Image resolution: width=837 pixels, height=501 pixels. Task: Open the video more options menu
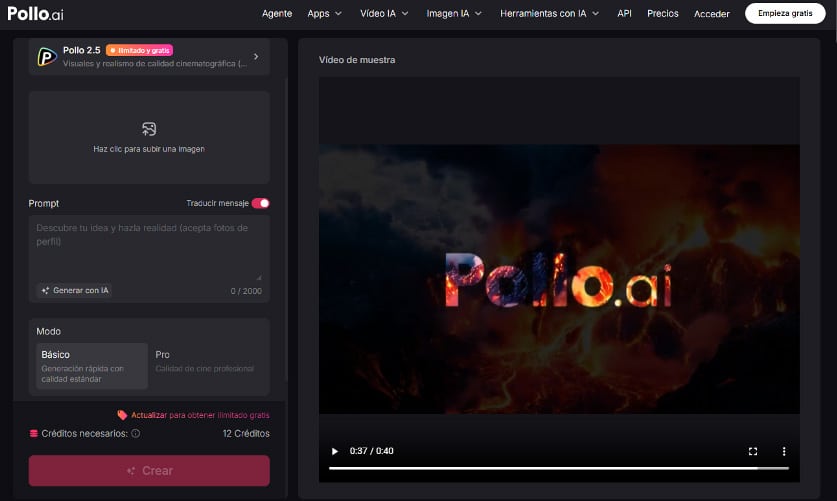point(784,451)
